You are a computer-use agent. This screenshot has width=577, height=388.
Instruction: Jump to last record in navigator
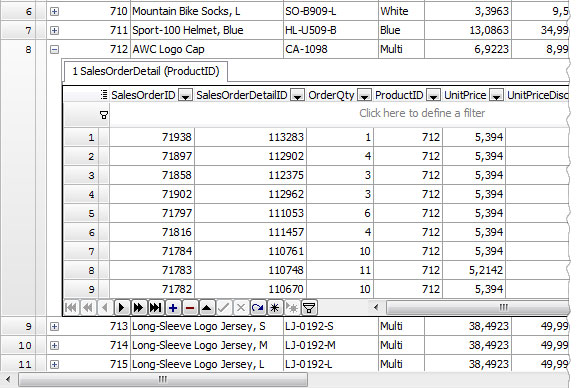[x=156, y=307]
